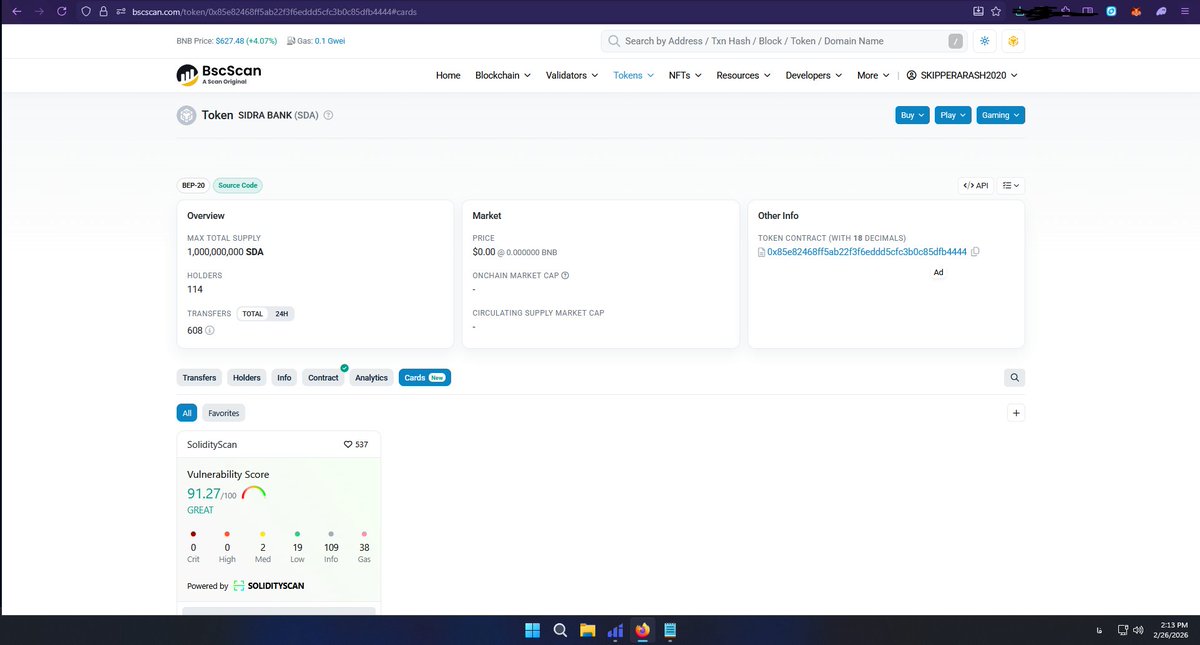The image size is (1200, 645).
Task: Click the search magnifier in the search box
Action: click(614, 41)
